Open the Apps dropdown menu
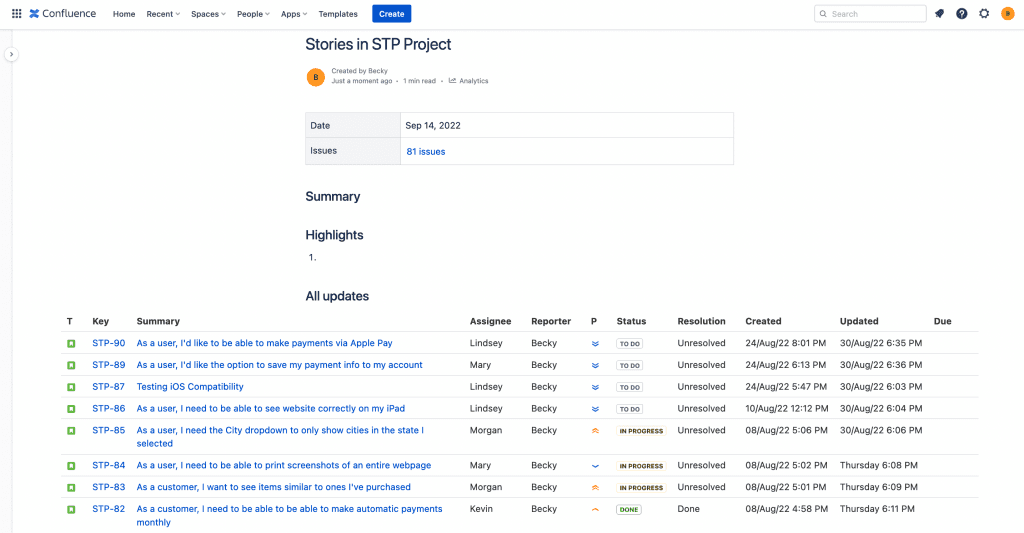Viewport: 1024px width, 533px height. coord(294,14)
